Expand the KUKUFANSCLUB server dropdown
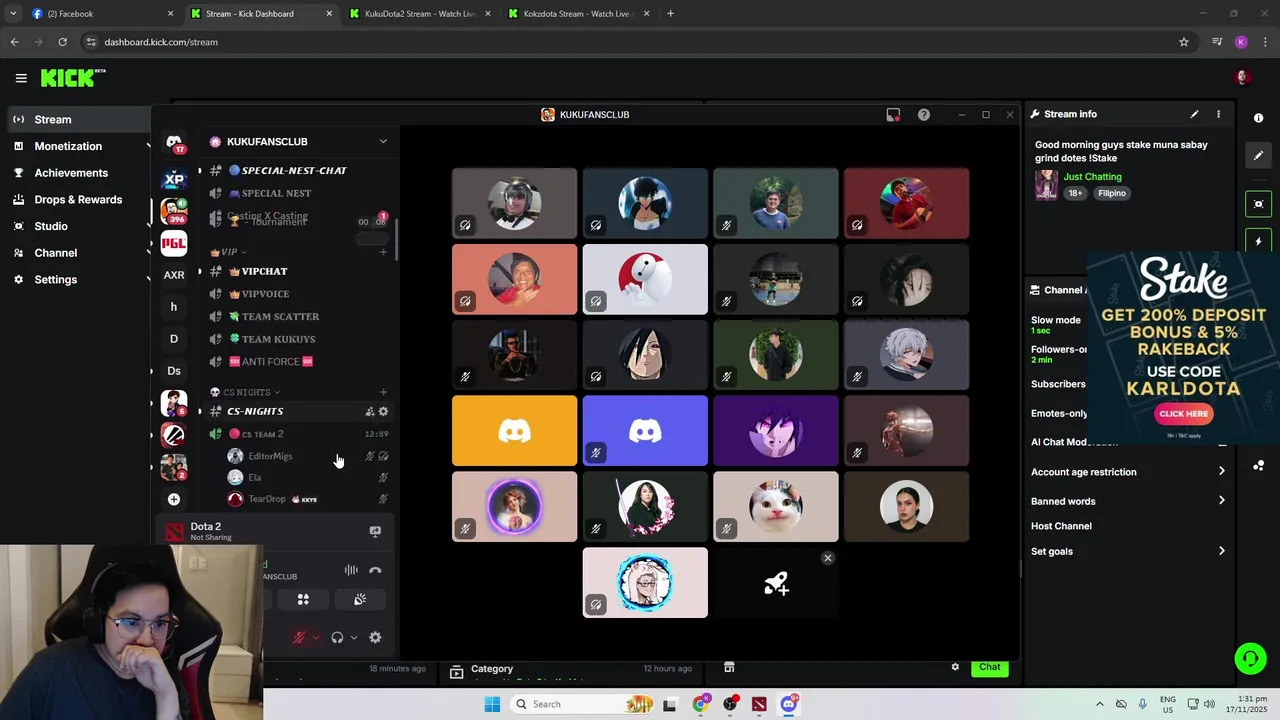The width and height of the screenshot is (1280, 720). [x=383, y=142]
